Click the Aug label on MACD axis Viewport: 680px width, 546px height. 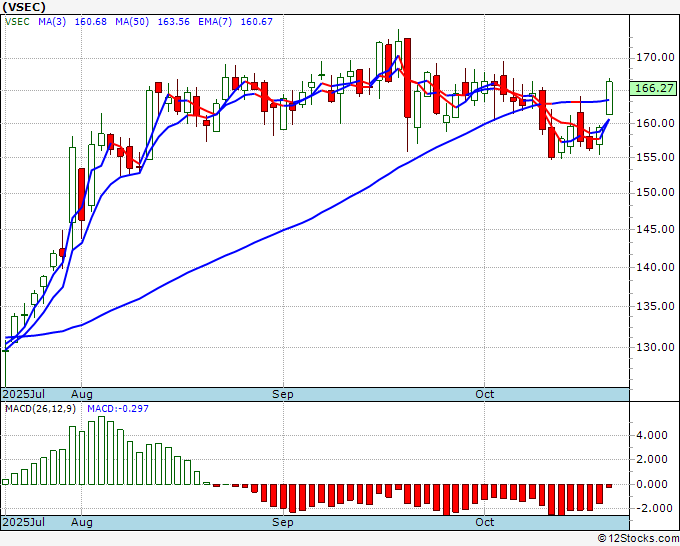coord(82,522)
